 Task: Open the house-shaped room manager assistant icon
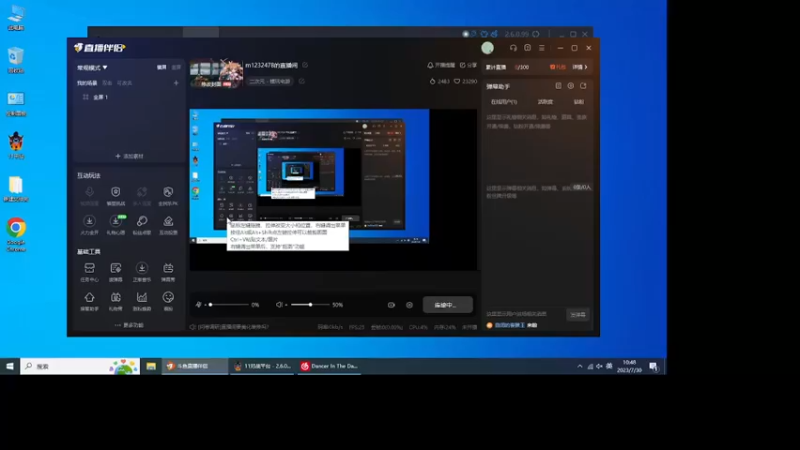[x=89, y=297]
